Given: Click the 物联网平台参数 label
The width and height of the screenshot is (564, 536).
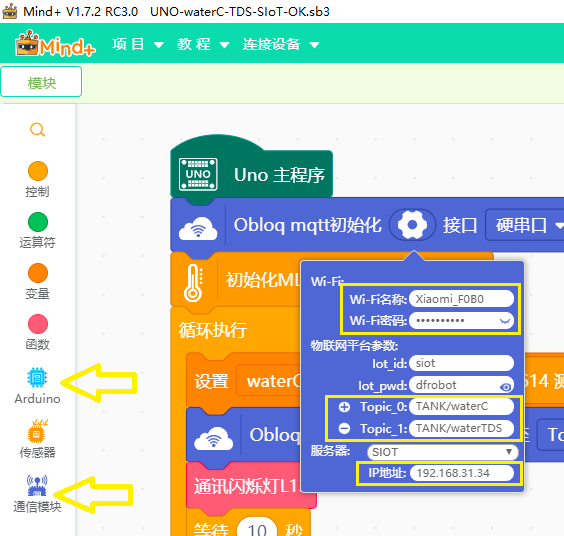Looking at the screenshot, I should click(354, 346).
